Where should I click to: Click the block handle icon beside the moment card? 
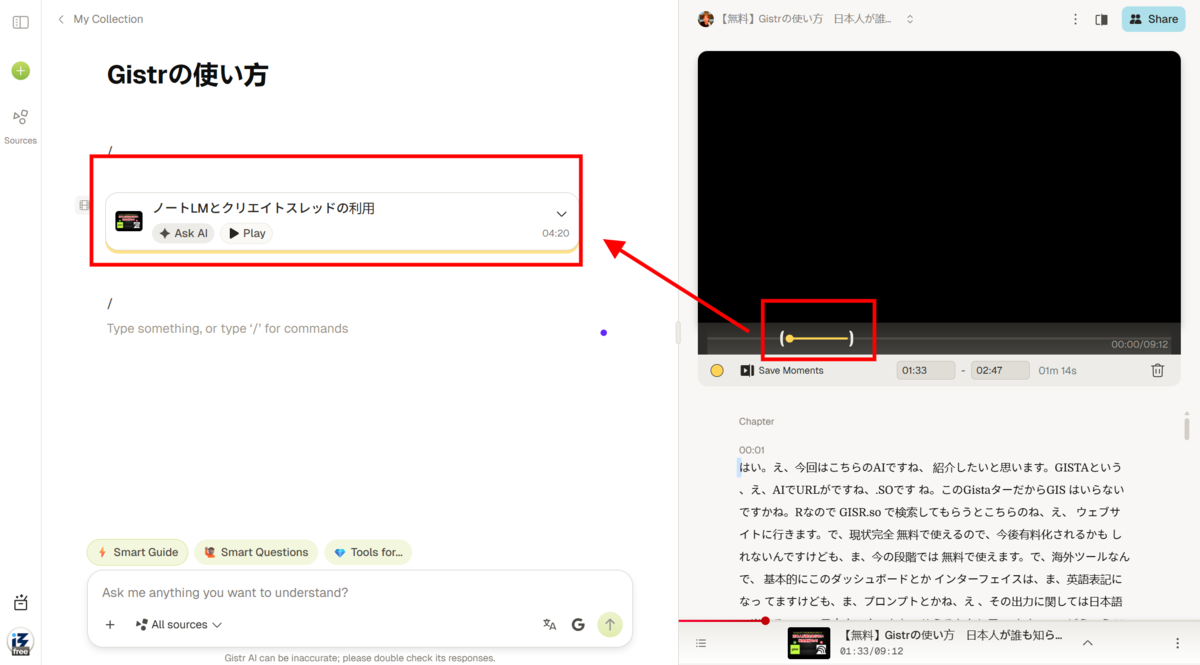84,205
